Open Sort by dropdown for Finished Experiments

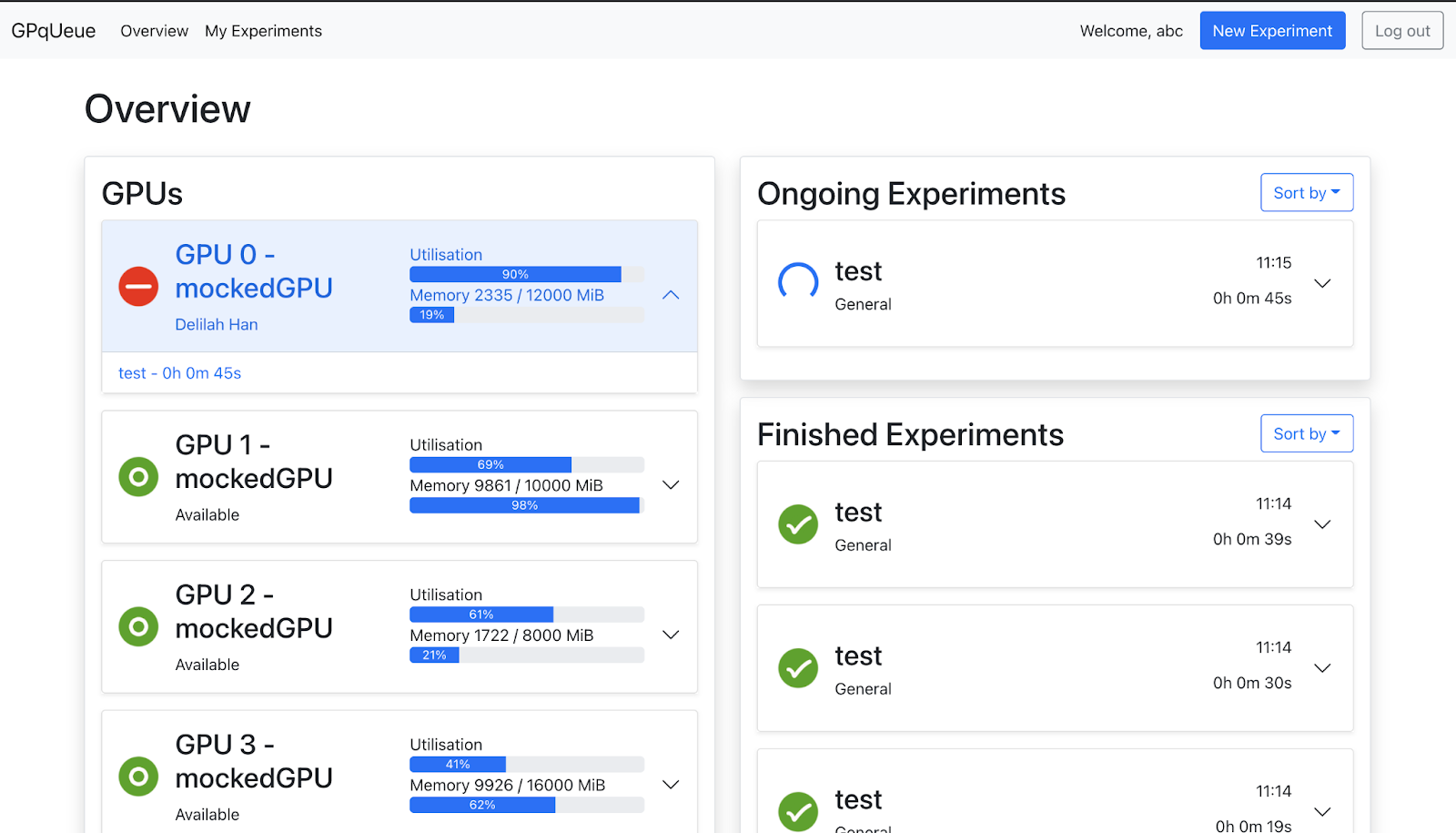tap(1307, 433)
